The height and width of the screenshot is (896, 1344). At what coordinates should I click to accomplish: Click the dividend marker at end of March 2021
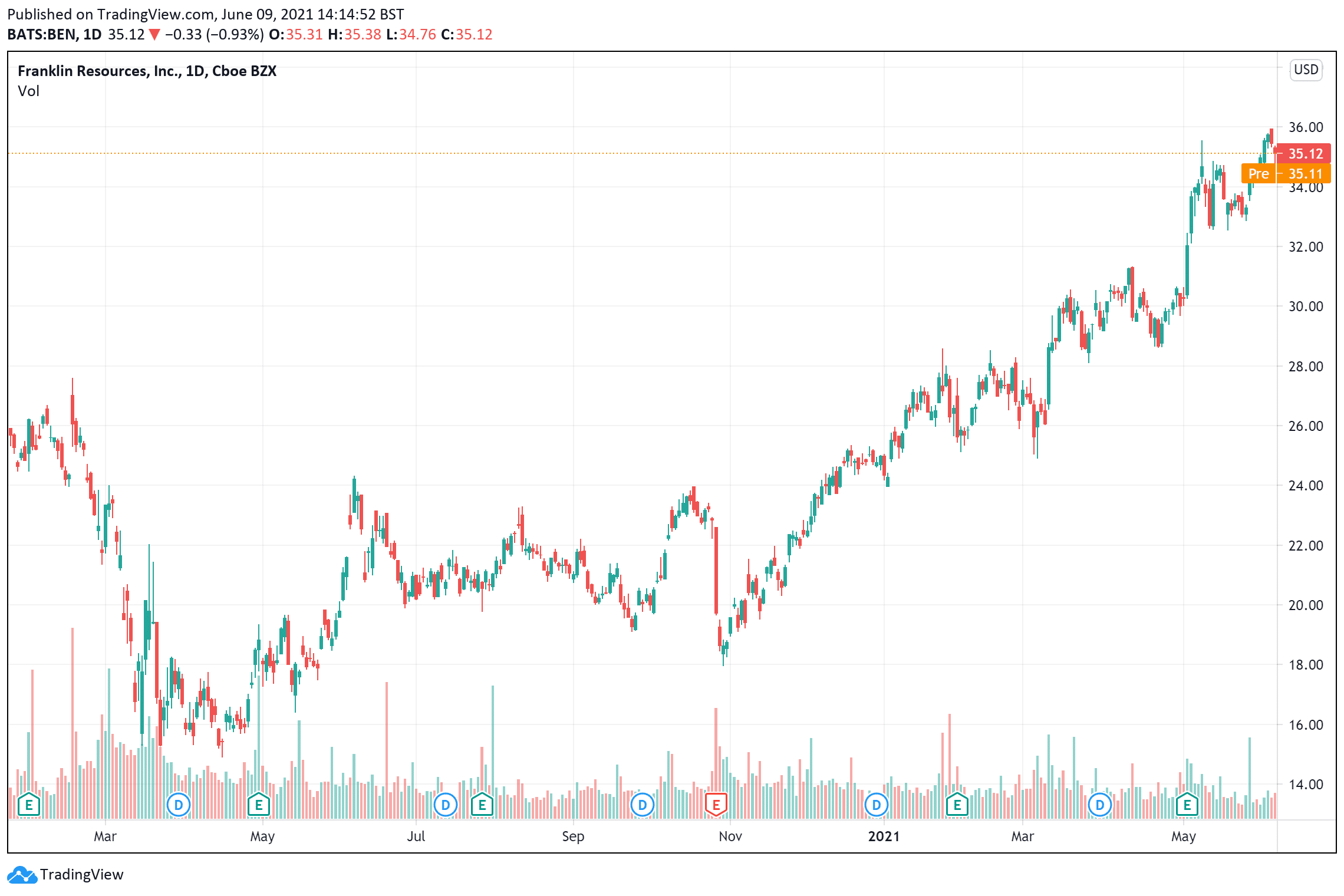(1100, 805)
